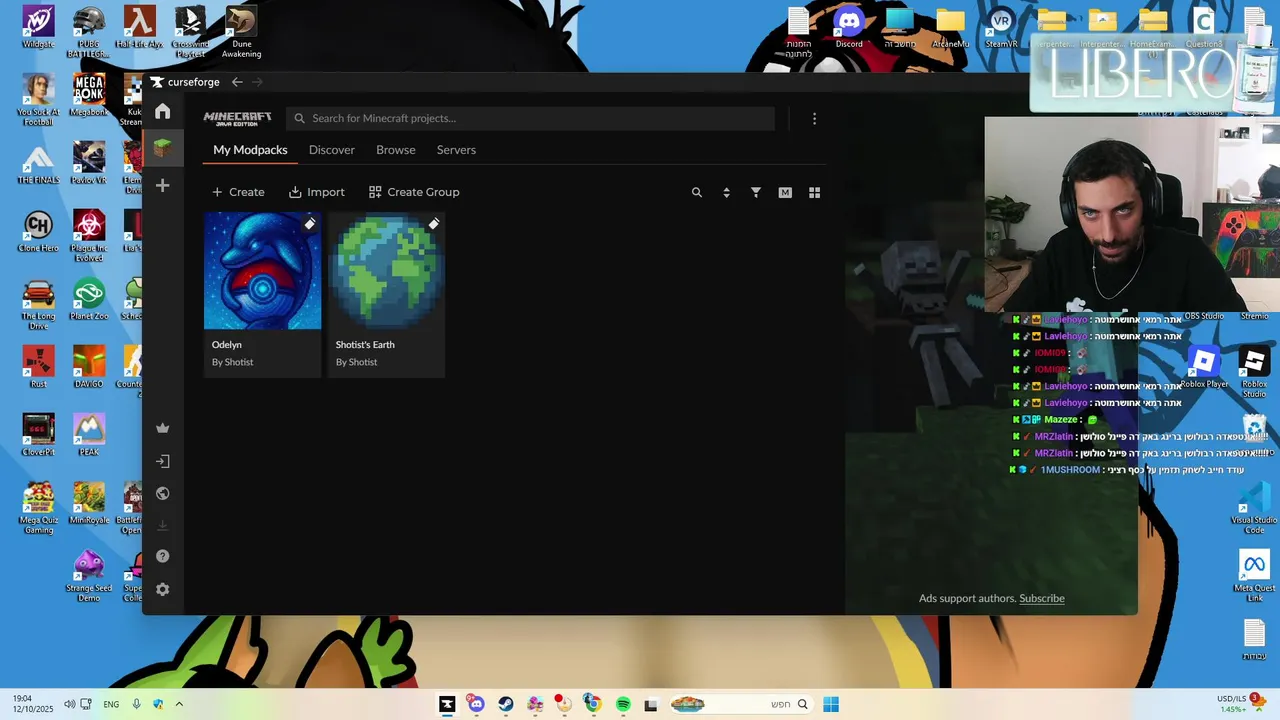Click the Windows Start button
Image resolution: width=1280 pixels, height=720 pixels.
tap(831, 704)
